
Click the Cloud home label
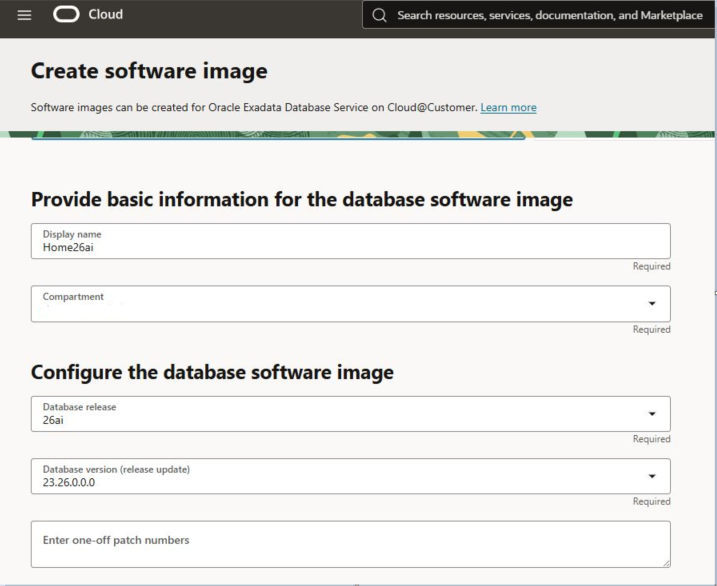(x=106, y=15)
